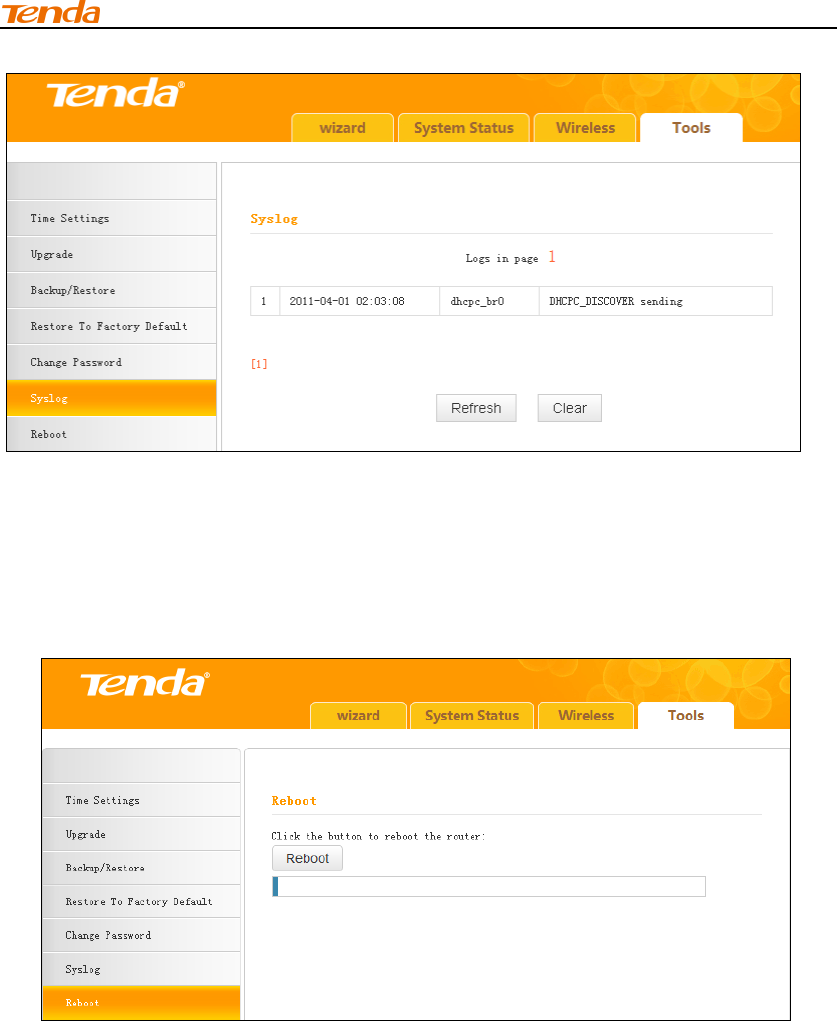Click Upgrade in Syslog page sidebar
Image resolution: width=837 pixels, height=1021 pixels.
click(x=111, y=254)
